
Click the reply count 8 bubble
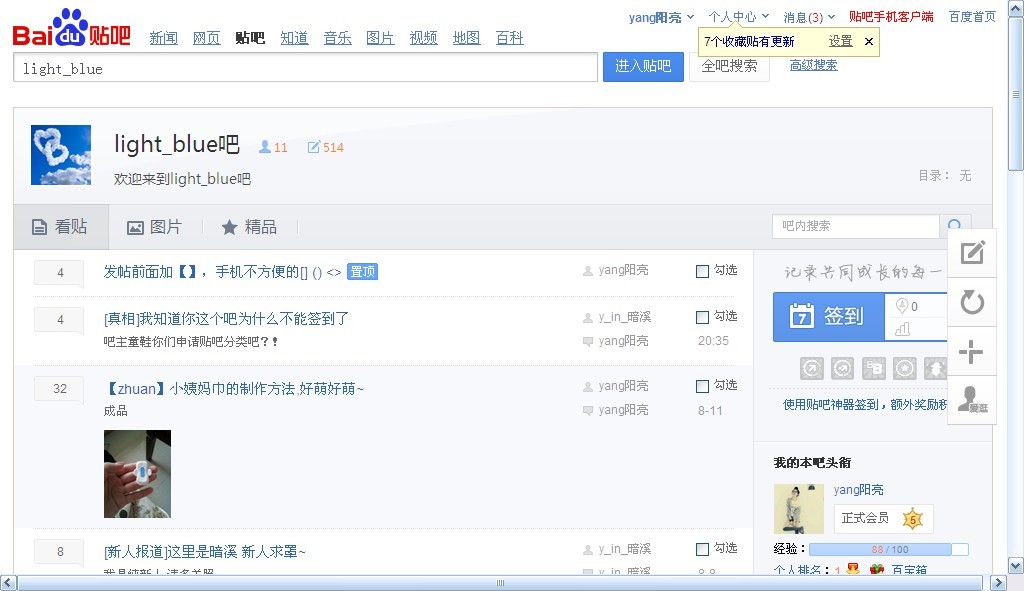point(59,552)
